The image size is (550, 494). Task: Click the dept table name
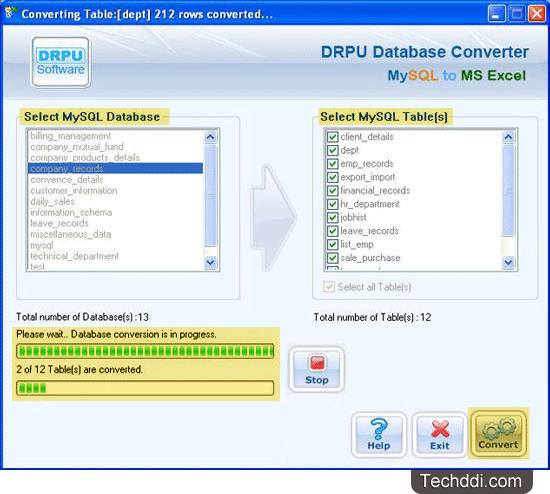tap(349, 150)
